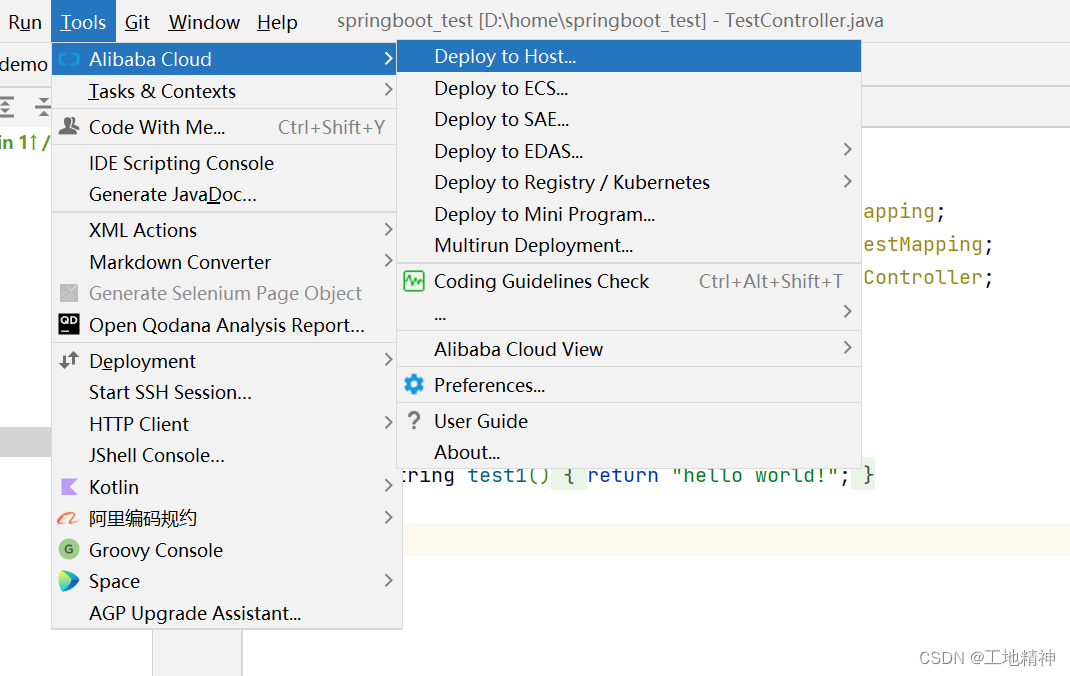Select About at the submenu bottom
1070x676 pixels.
pos(467,452)
